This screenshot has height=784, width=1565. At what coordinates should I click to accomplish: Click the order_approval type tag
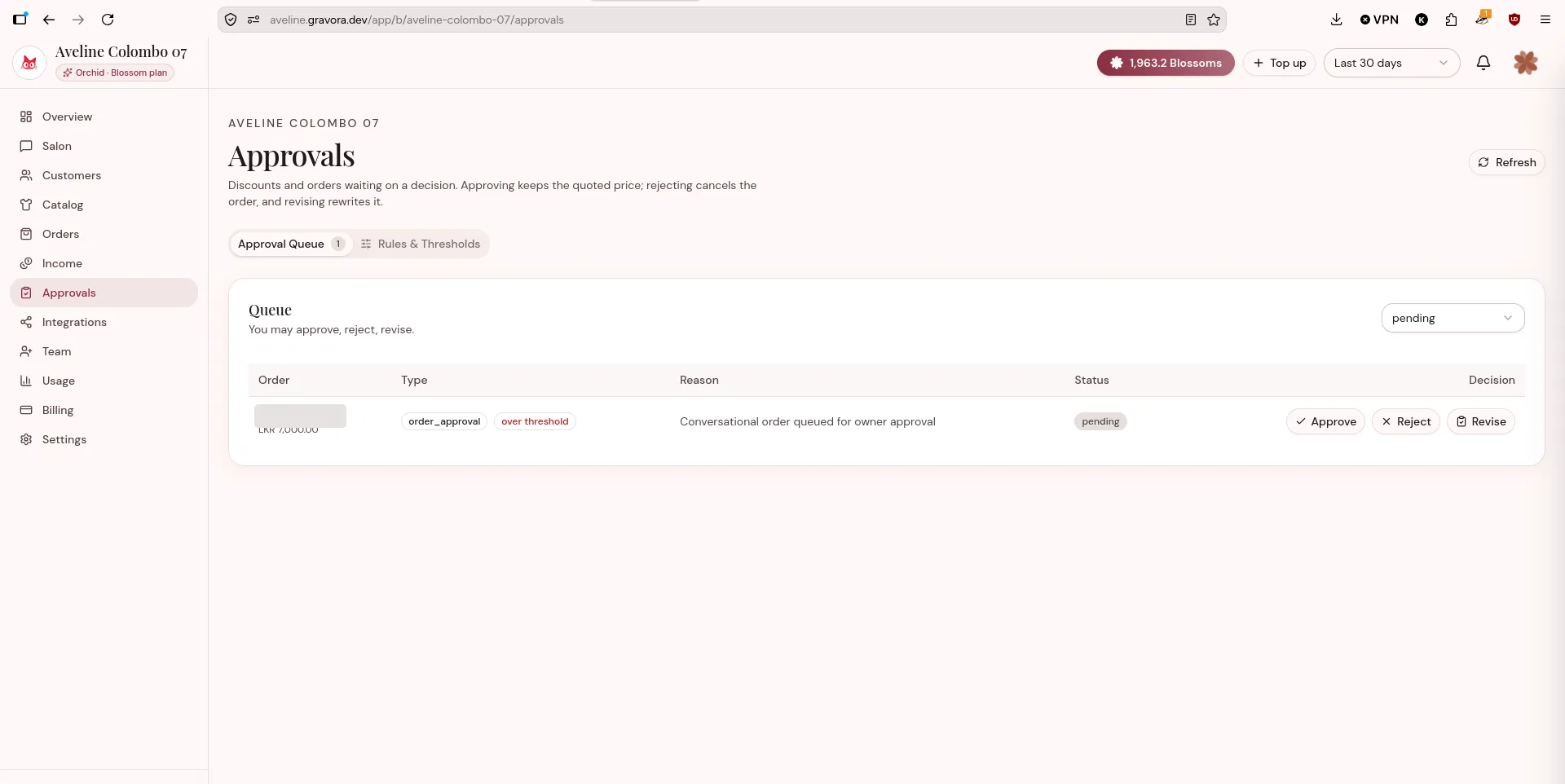tap(444, 421)
